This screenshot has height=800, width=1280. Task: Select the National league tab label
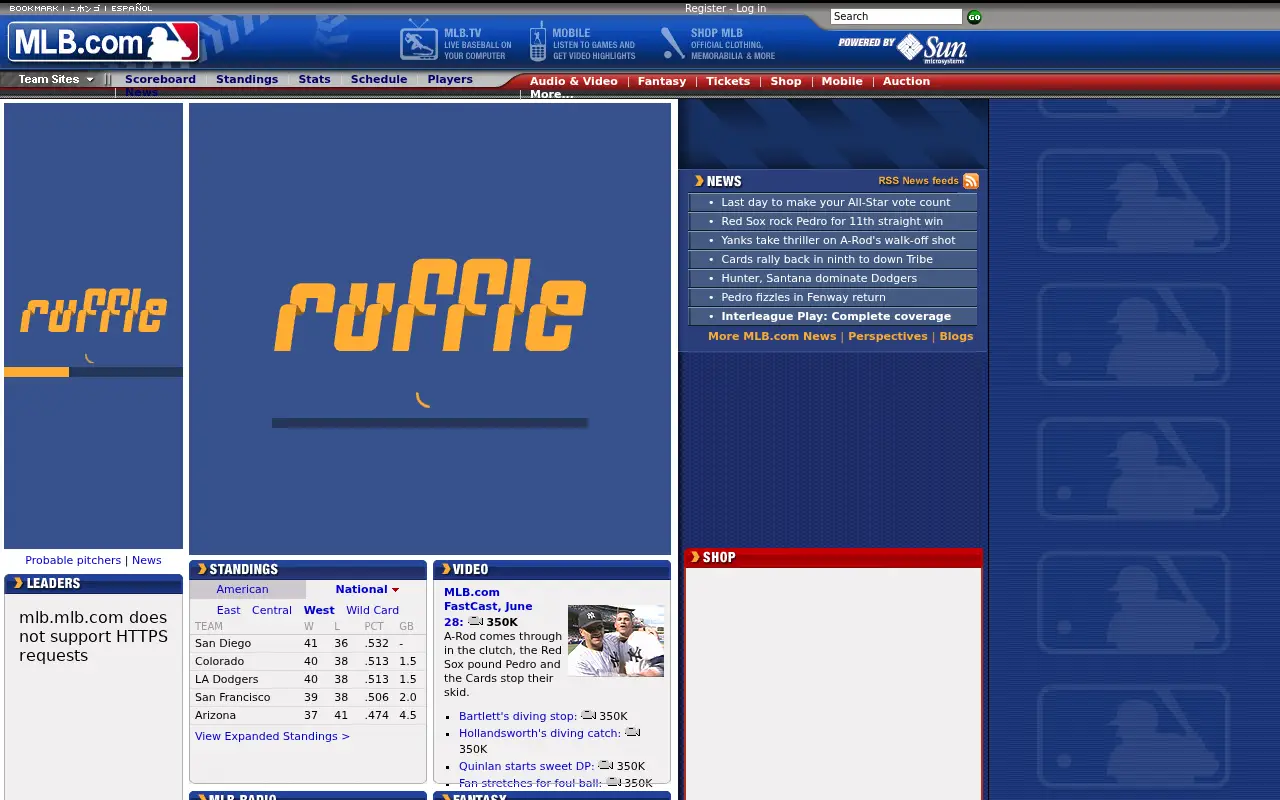[361, 589]
